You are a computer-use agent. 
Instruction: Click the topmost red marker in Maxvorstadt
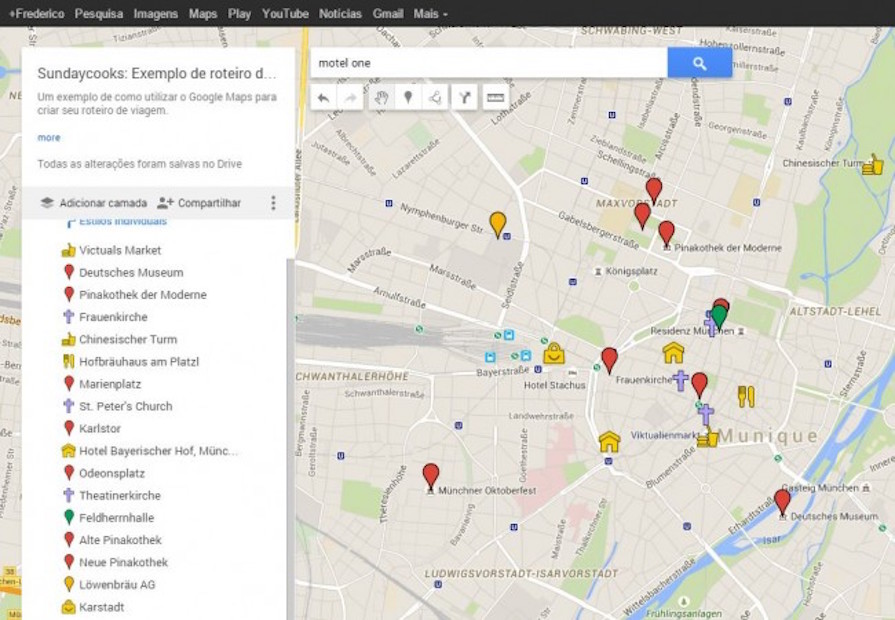coord(654,190)
